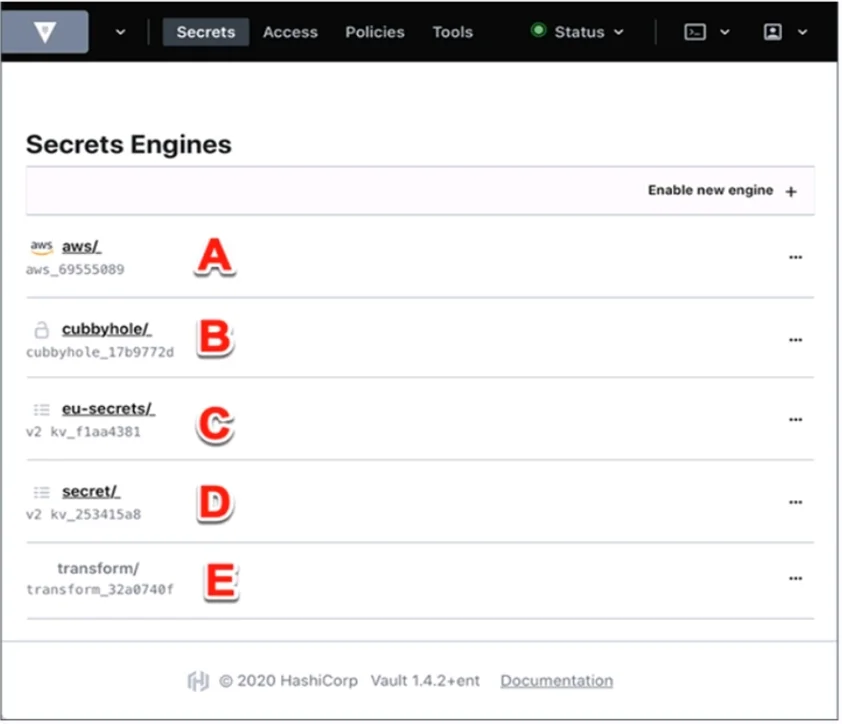Open the ellipsis menu for cubbyhole/ engine
842x724 pixels.
[x=795, y=340]
